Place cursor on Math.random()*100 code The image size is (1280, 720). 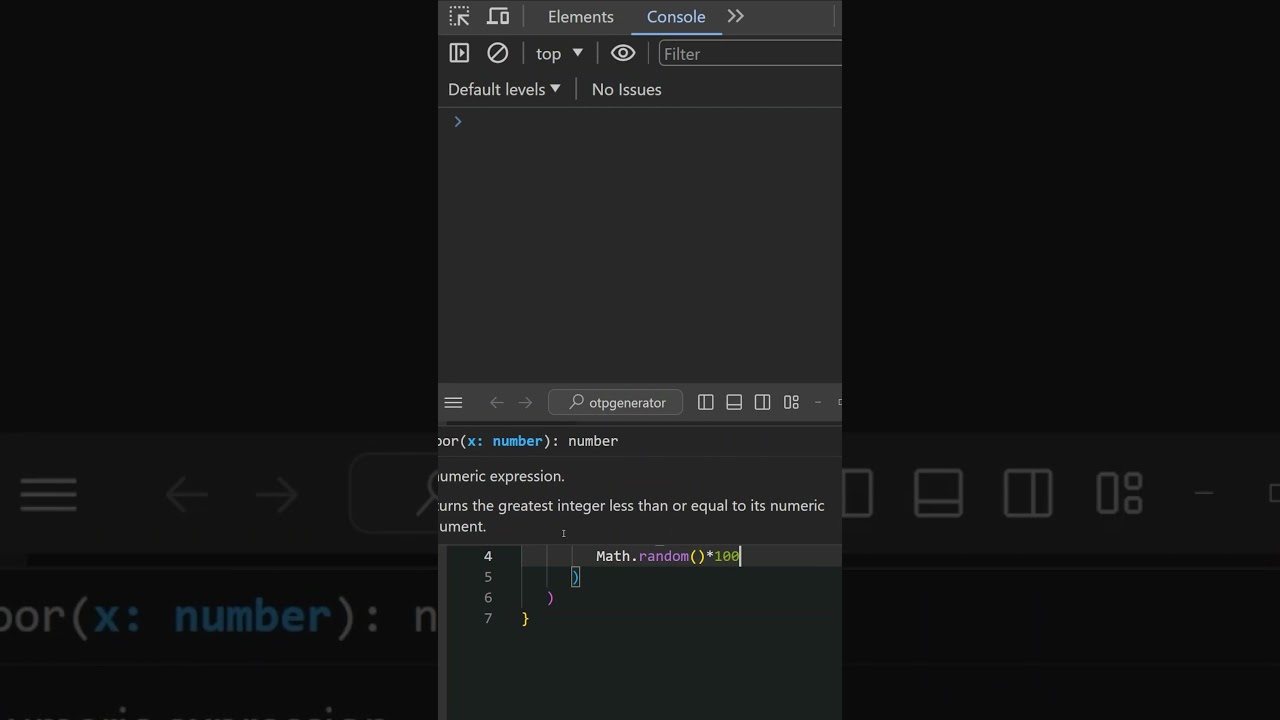[668, 556]
